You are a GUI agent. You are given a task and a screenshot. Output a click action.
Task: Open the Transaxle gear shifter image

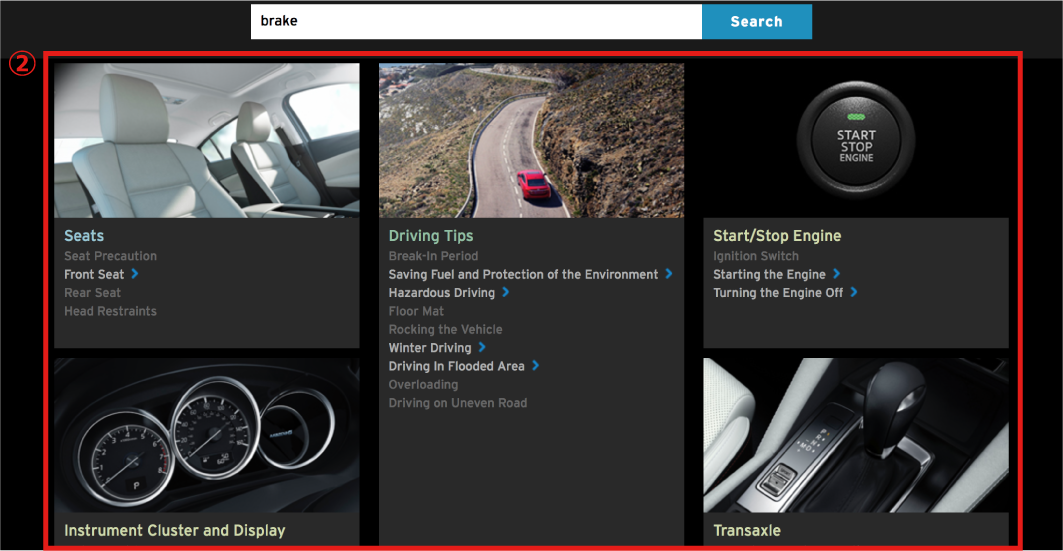tap(855, 435)
